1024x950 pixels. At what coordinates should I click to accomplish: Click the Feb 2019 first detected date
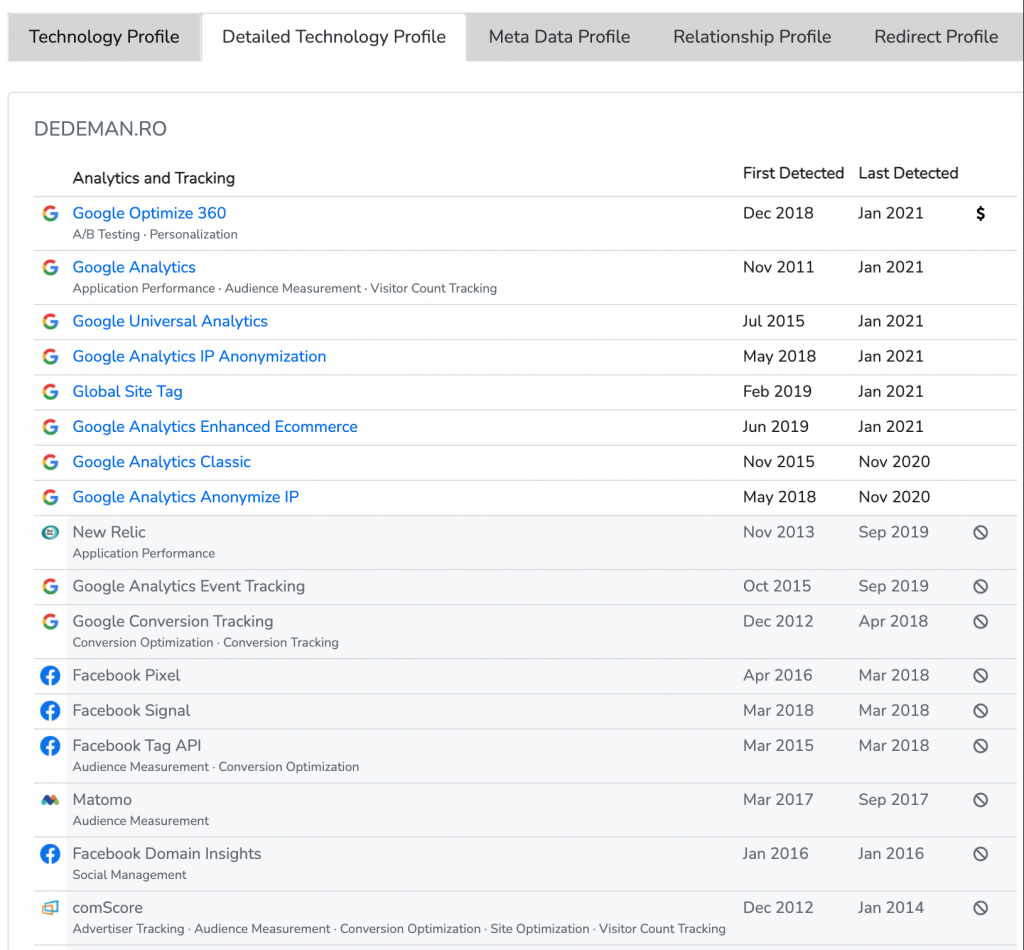777,392
